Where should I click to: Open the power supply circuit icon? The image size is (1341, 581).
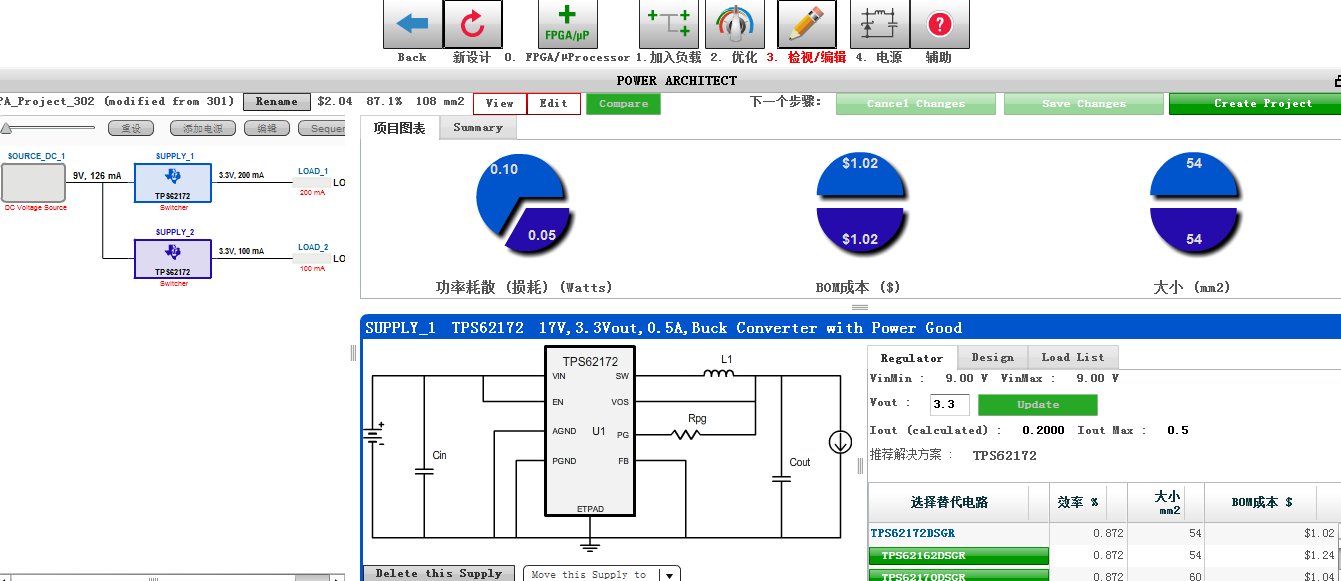(880, 24)
